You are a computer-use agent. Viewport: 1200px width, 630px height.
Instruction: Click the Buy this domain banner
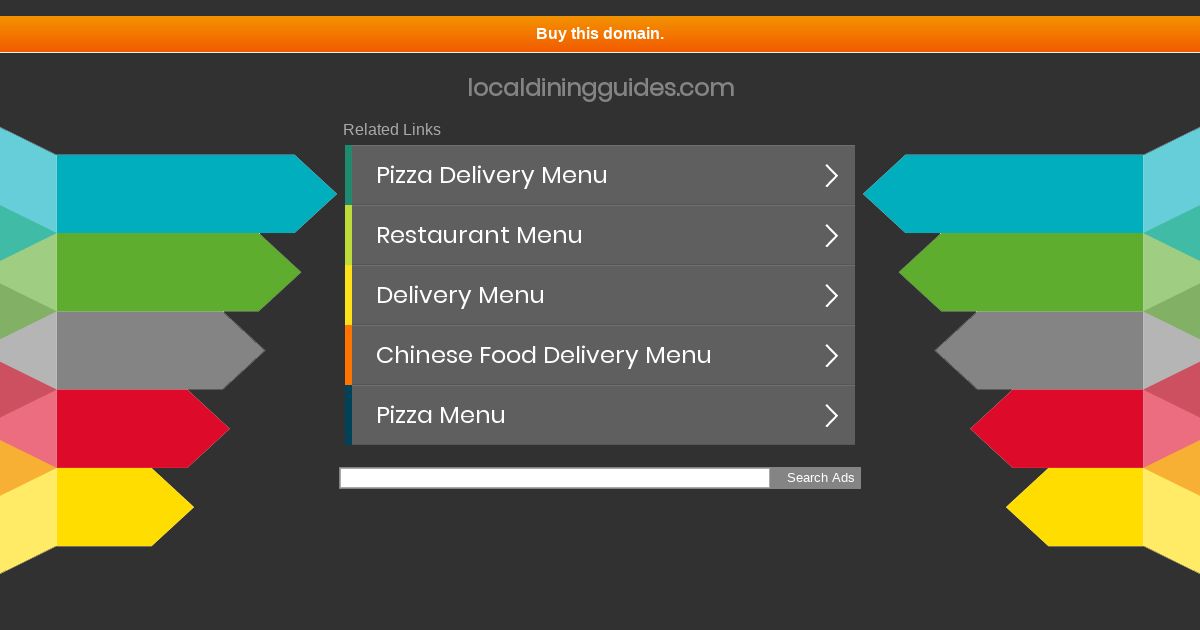point(600,34)
